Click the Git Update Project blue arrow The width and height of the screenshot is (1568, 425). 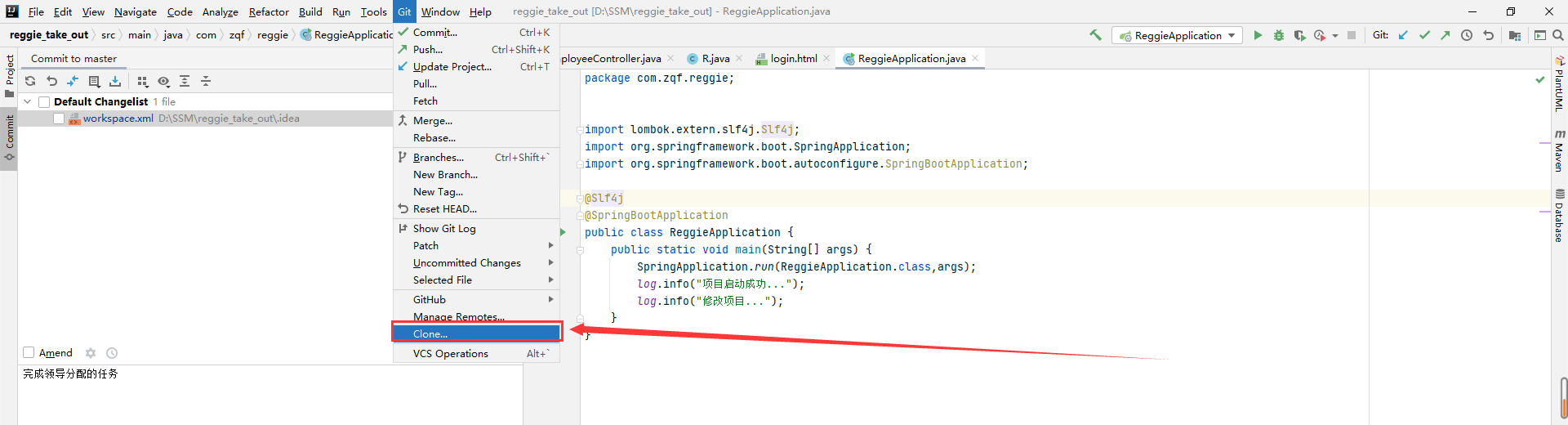(1403, 35)
